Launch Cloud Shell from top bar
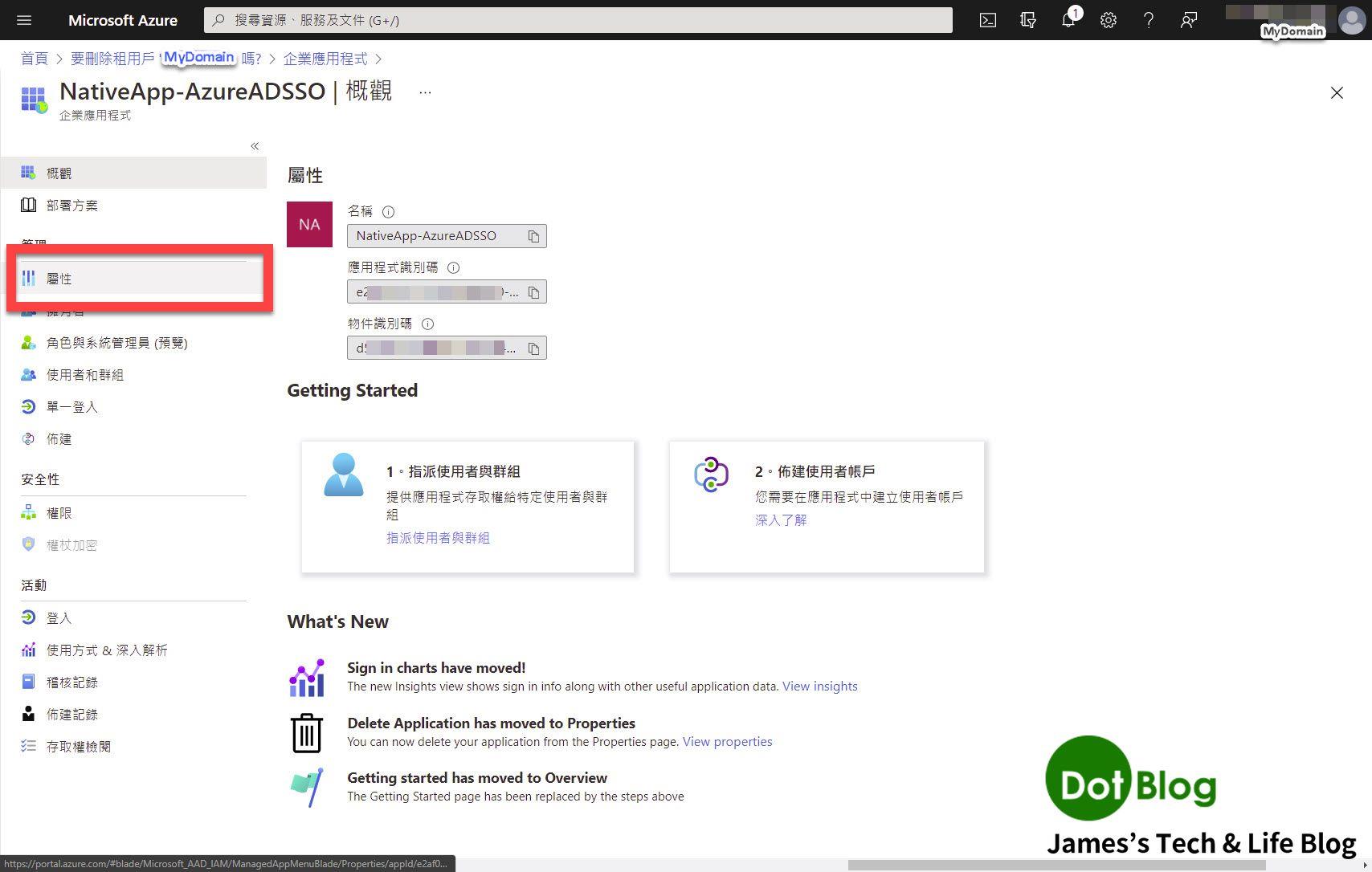The width and height of the screenshot is (1372, 872). (988, 20)
